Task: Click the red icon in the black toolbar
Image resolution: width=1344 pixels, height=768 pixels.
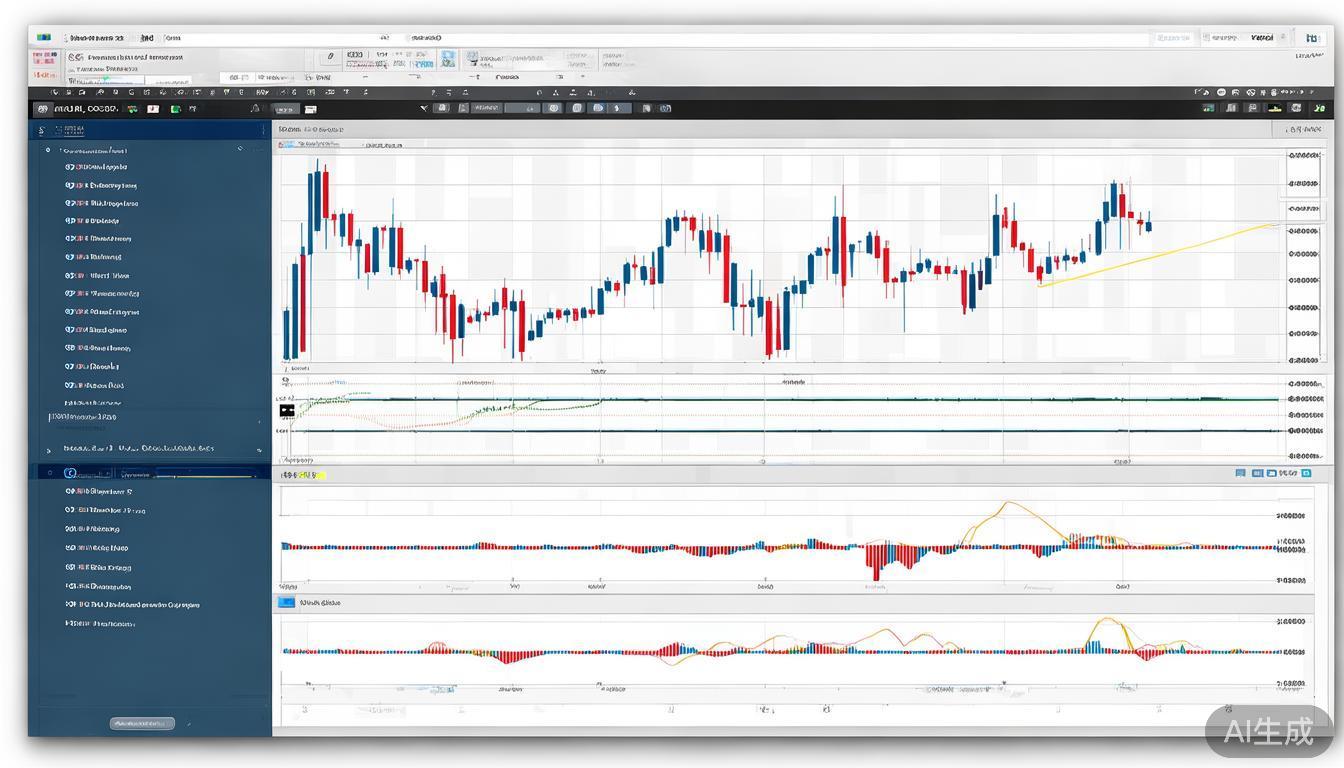Action: (153, 108)
